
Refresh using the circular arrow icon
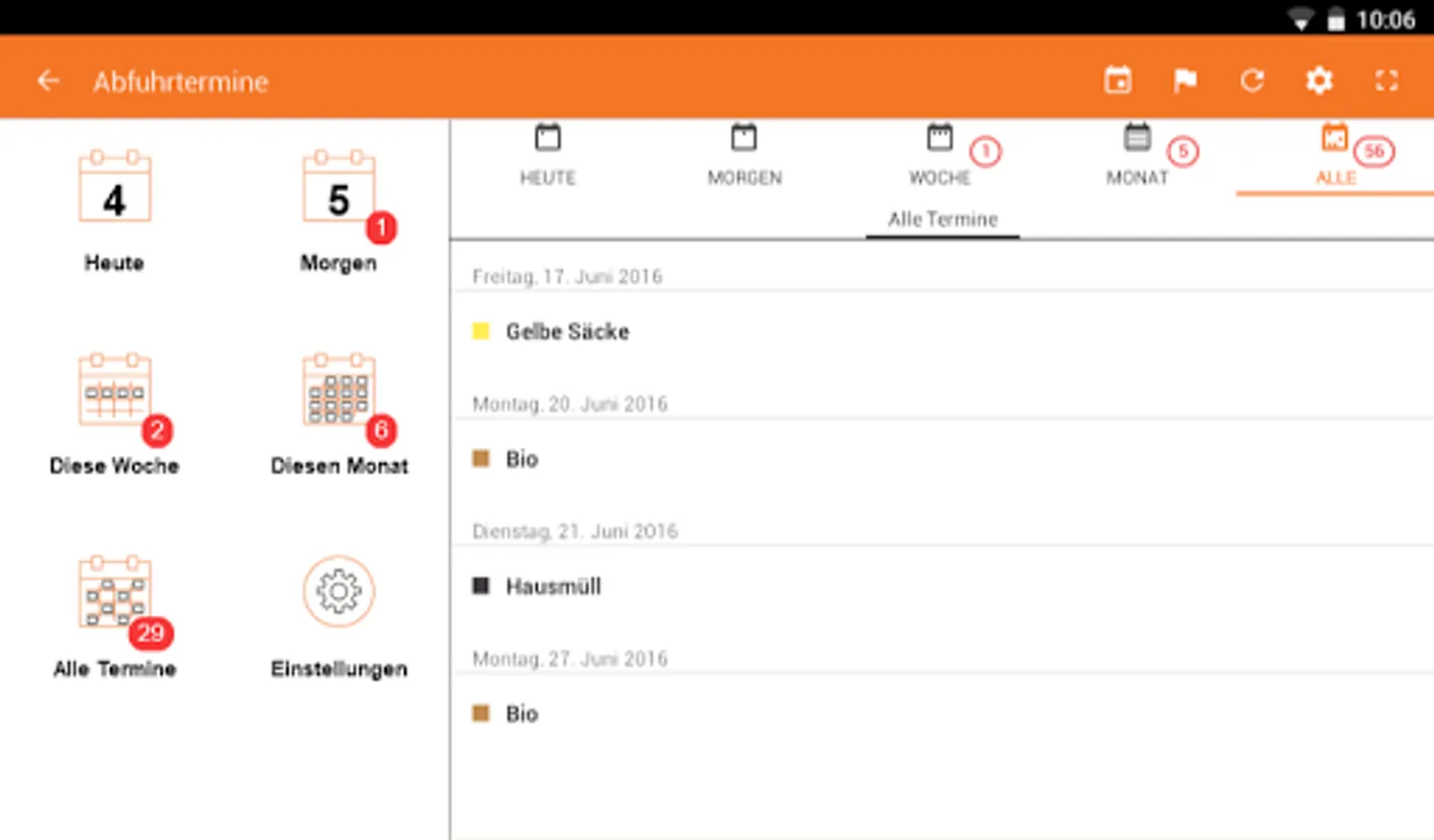[1252, 81]
